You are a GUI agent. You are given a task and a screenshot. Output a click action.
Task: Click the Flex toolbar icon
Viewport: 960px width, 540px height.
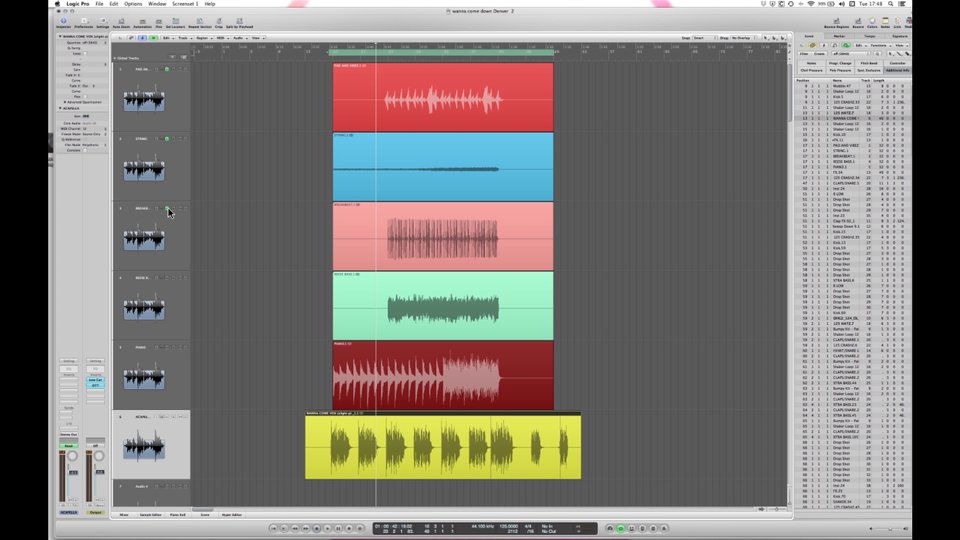[x=159, y=23]
